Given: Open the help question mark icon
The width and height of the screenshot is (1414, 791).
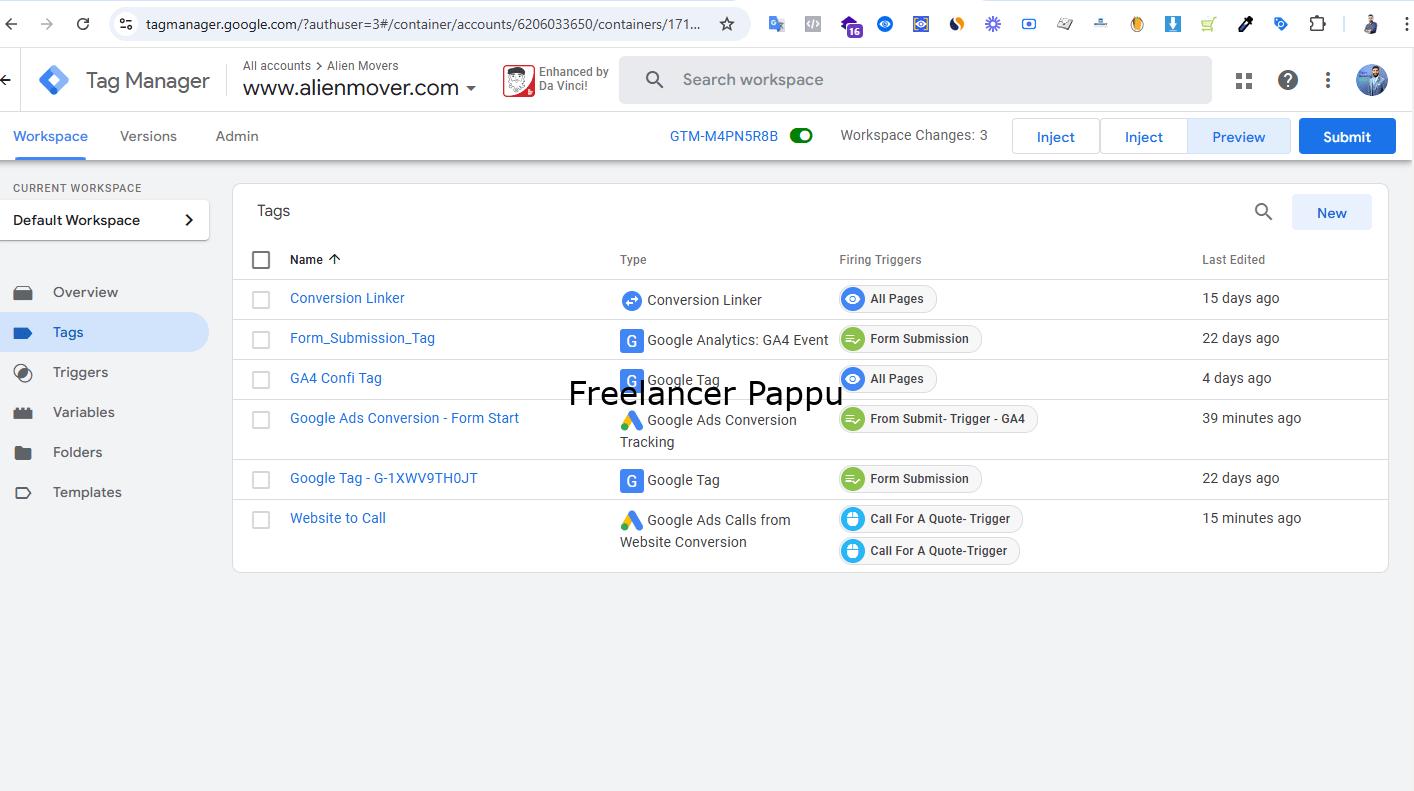Looking at the screenshot, I should (x=1288, y=80).
